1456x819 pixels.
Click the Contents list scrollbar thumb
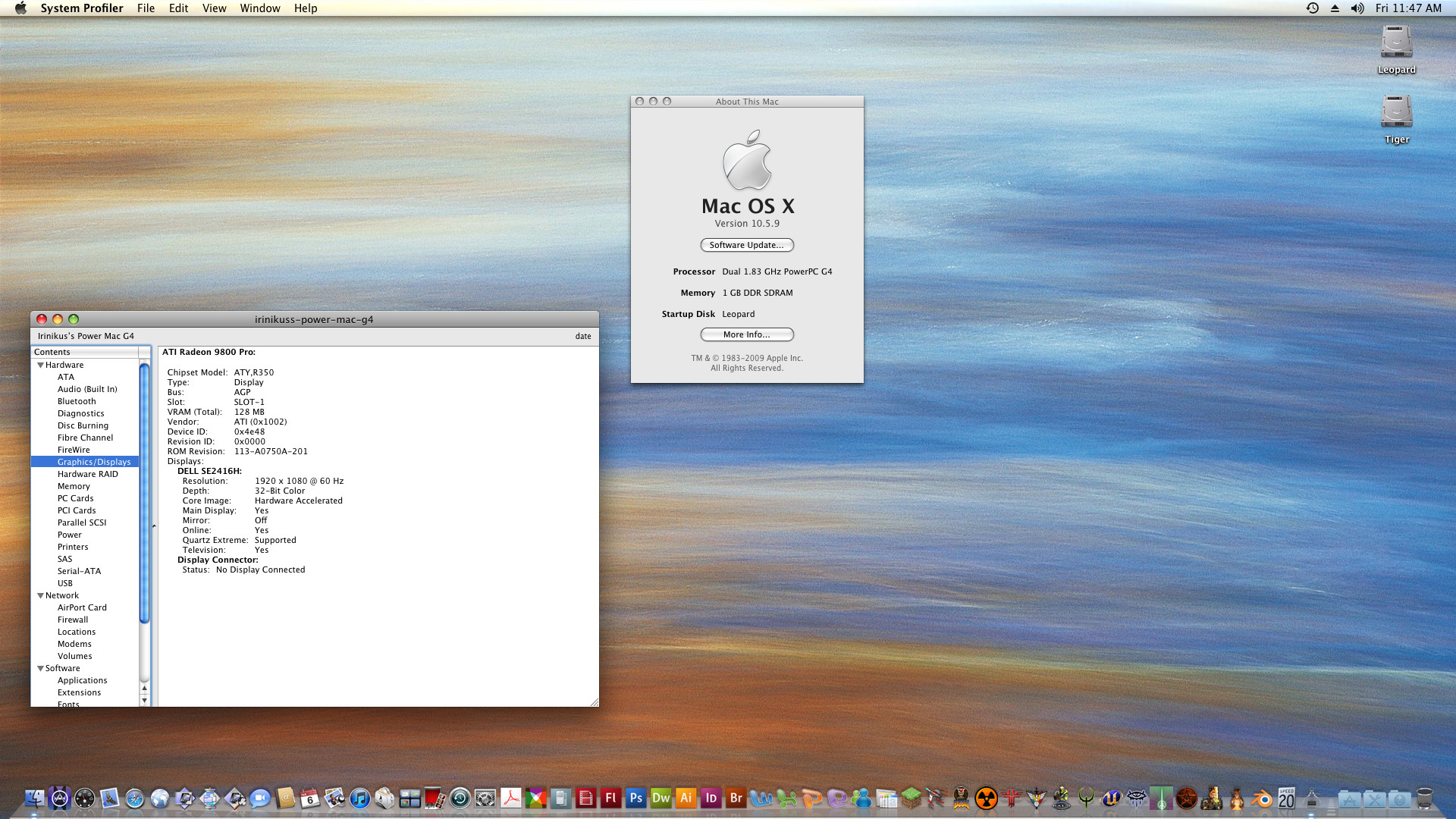pyautogui.click(x=144, y=493)
